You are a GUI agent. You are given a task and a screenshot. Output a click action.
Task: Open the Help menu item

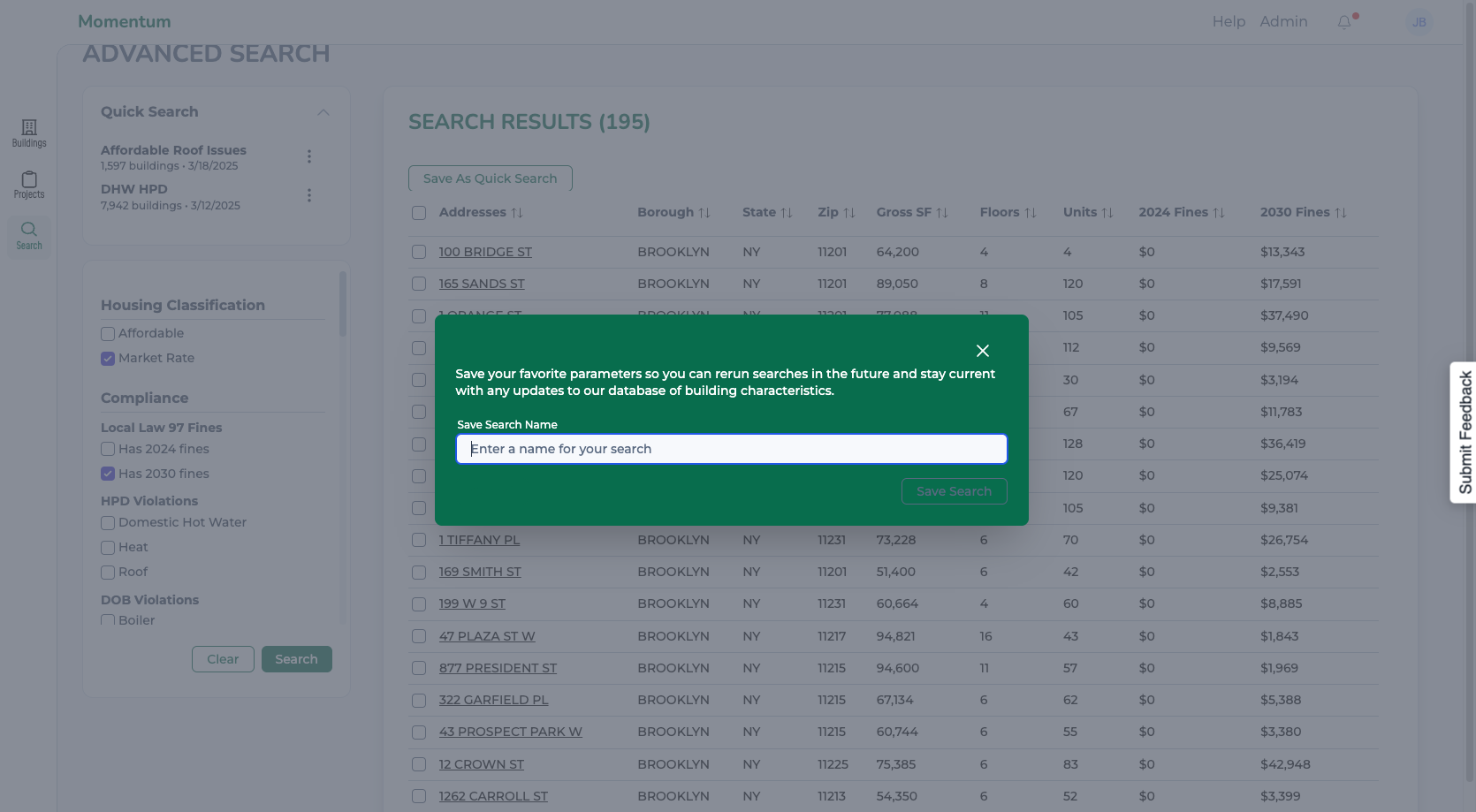click(1229, 22)
